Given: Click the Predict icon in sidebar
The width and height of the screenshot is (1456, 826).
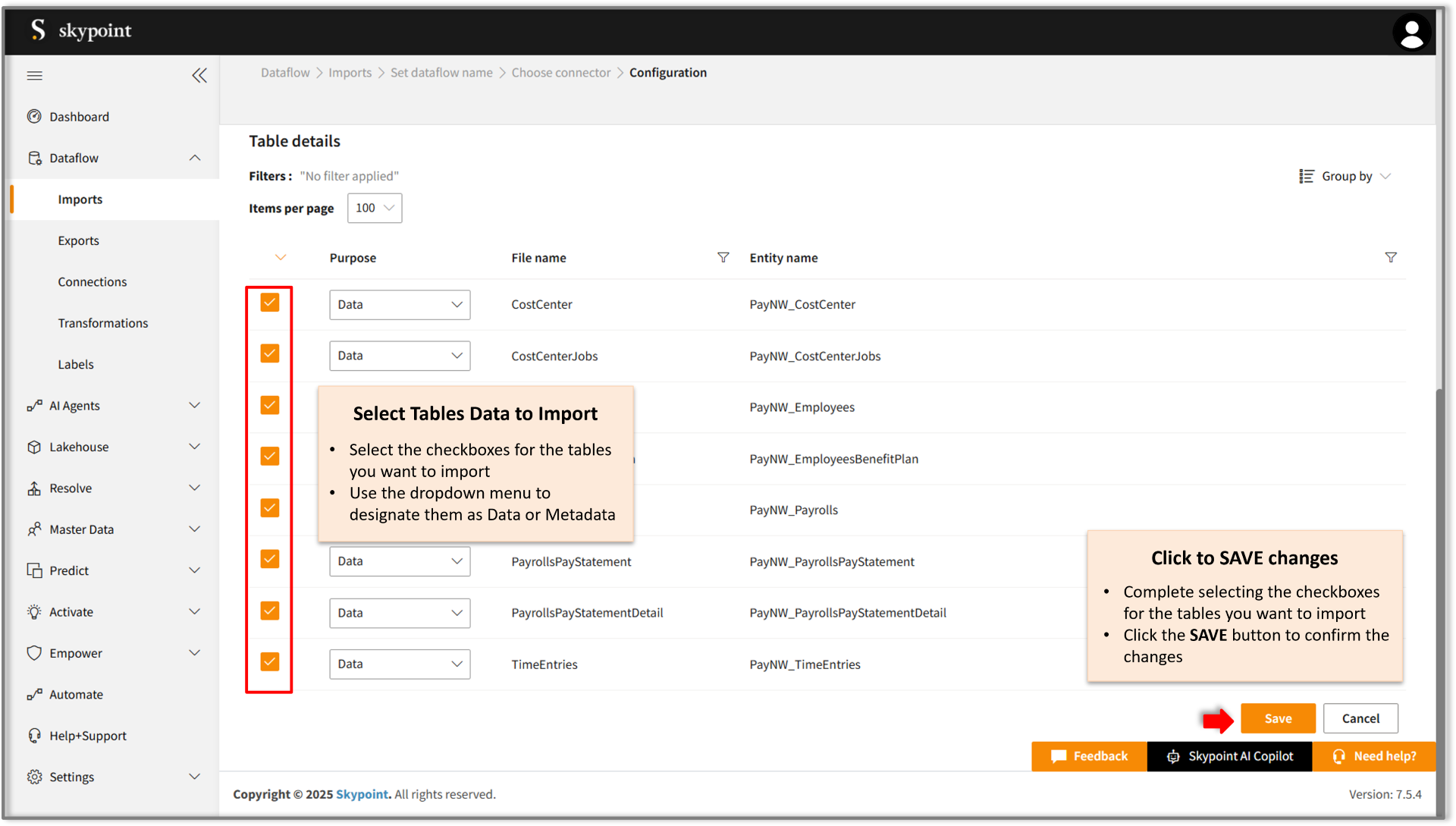Looking at the screenshot, I should [x=32, y=570].
